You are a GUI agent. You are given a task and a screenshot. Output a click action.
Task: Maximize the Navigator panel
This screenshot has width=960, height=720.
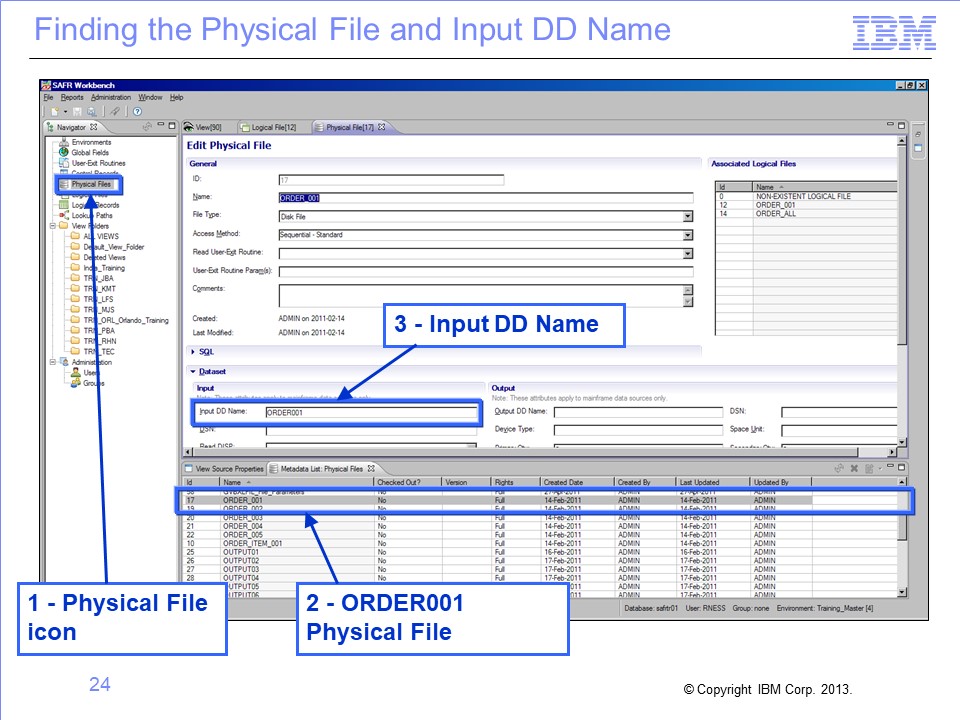(x=172, y=126)
